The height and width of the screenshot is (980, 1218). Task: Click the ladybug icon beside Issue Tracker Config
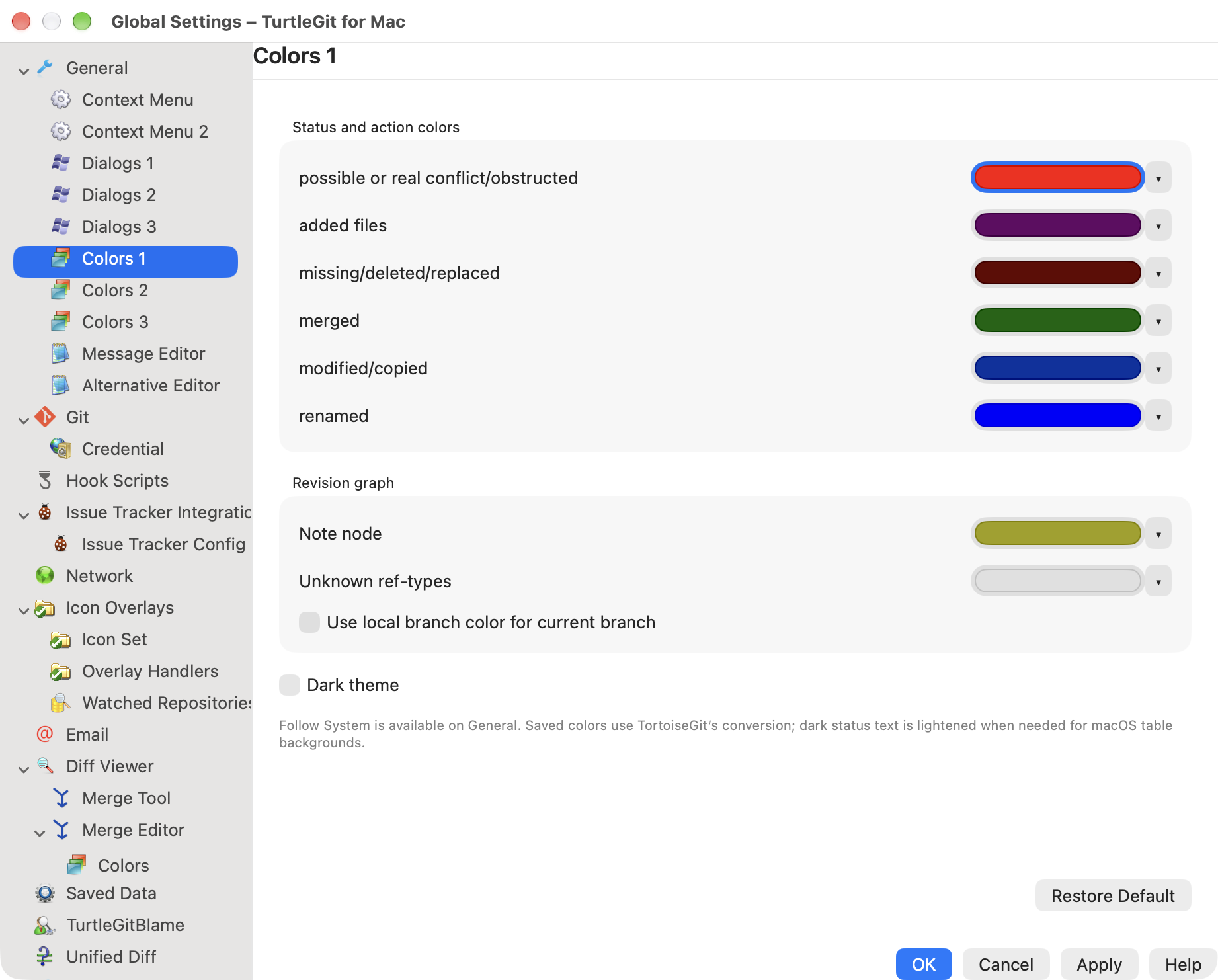[61, 544]
